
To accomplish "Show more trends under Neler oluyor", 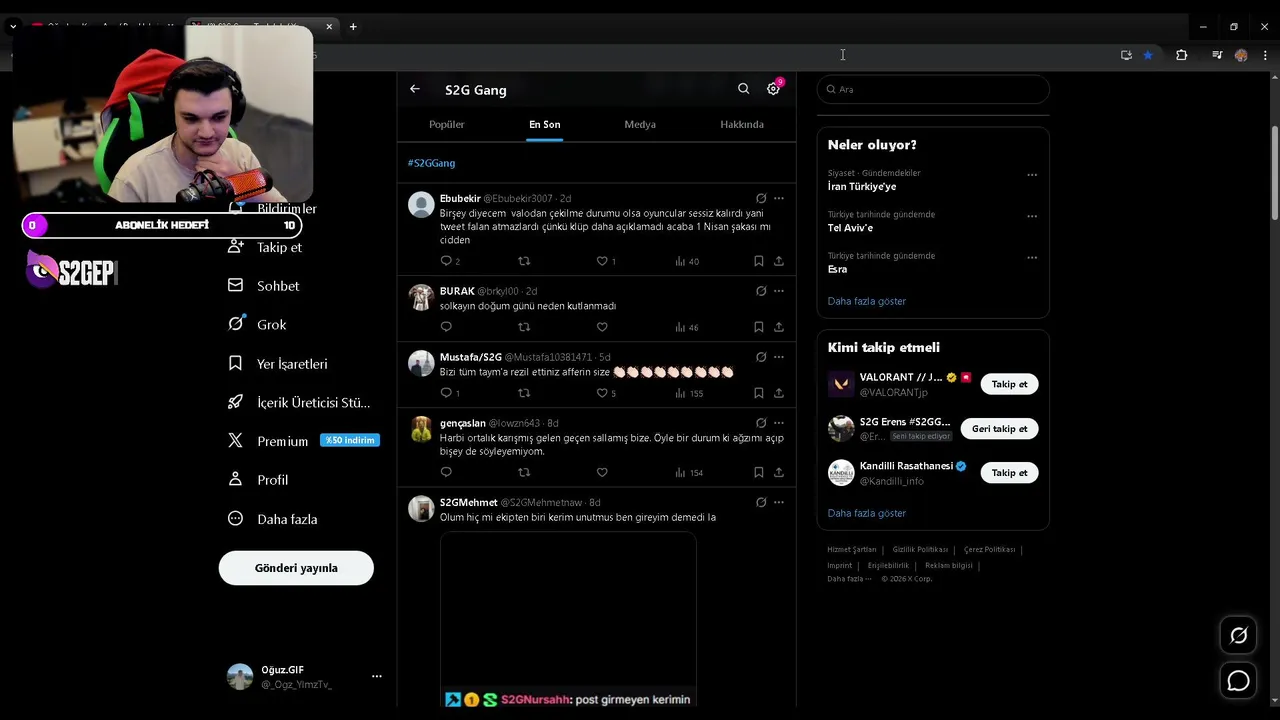I will [867, 301].
